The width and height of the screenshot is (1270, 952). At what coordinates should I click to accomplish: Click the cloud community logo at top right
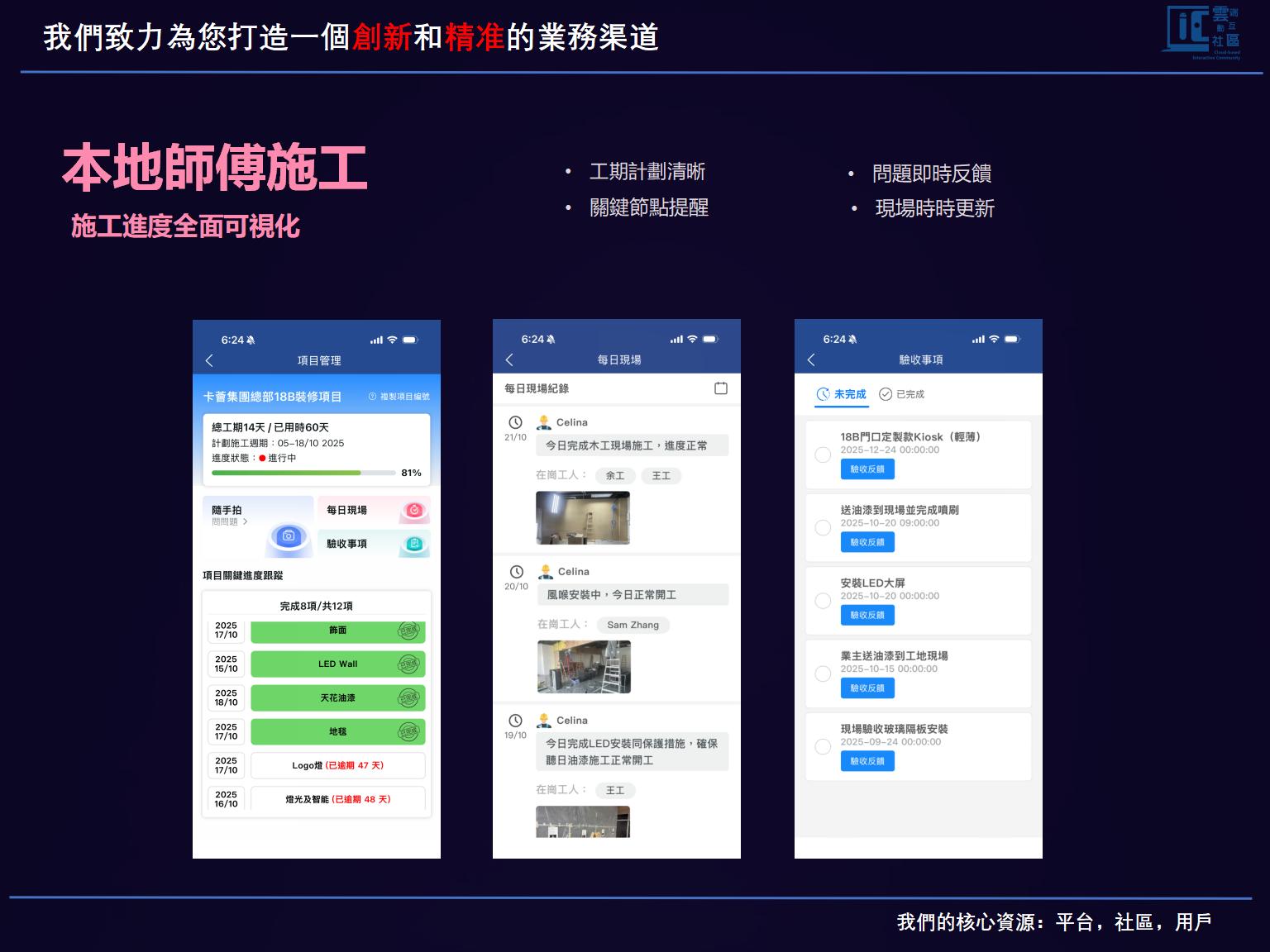(1203, 33)
